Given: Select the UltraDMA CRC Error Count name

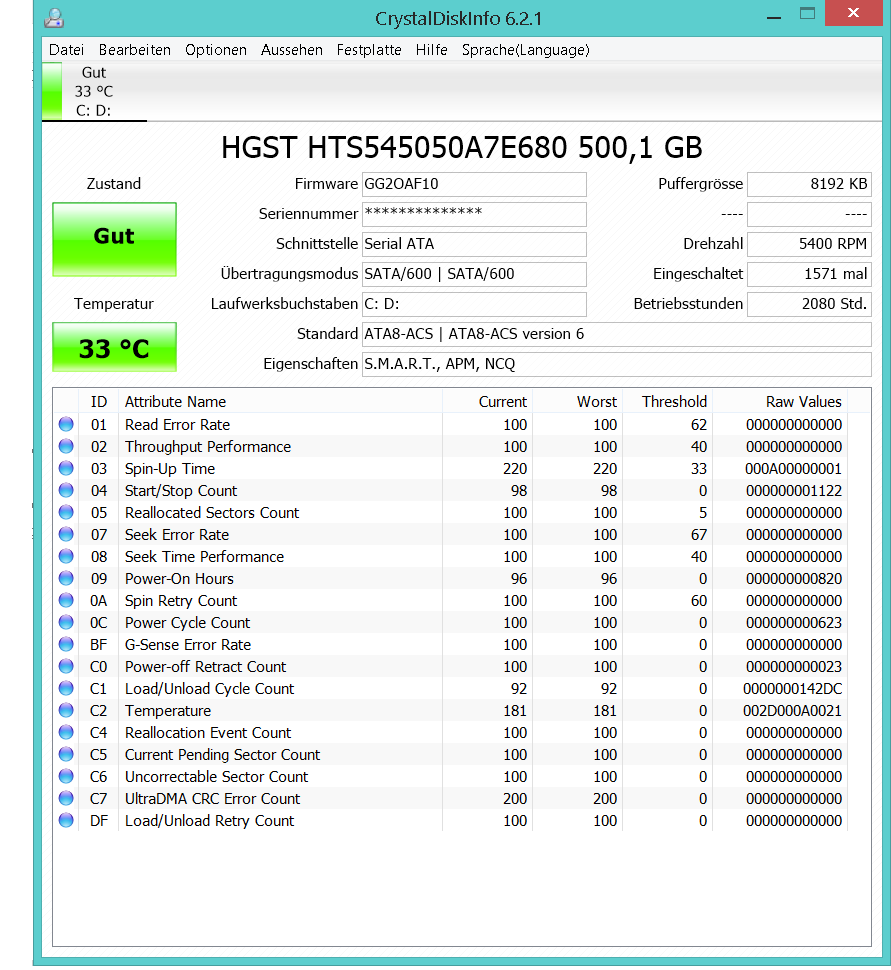Looking at the screenshot, I should click(x=212, y=799).
